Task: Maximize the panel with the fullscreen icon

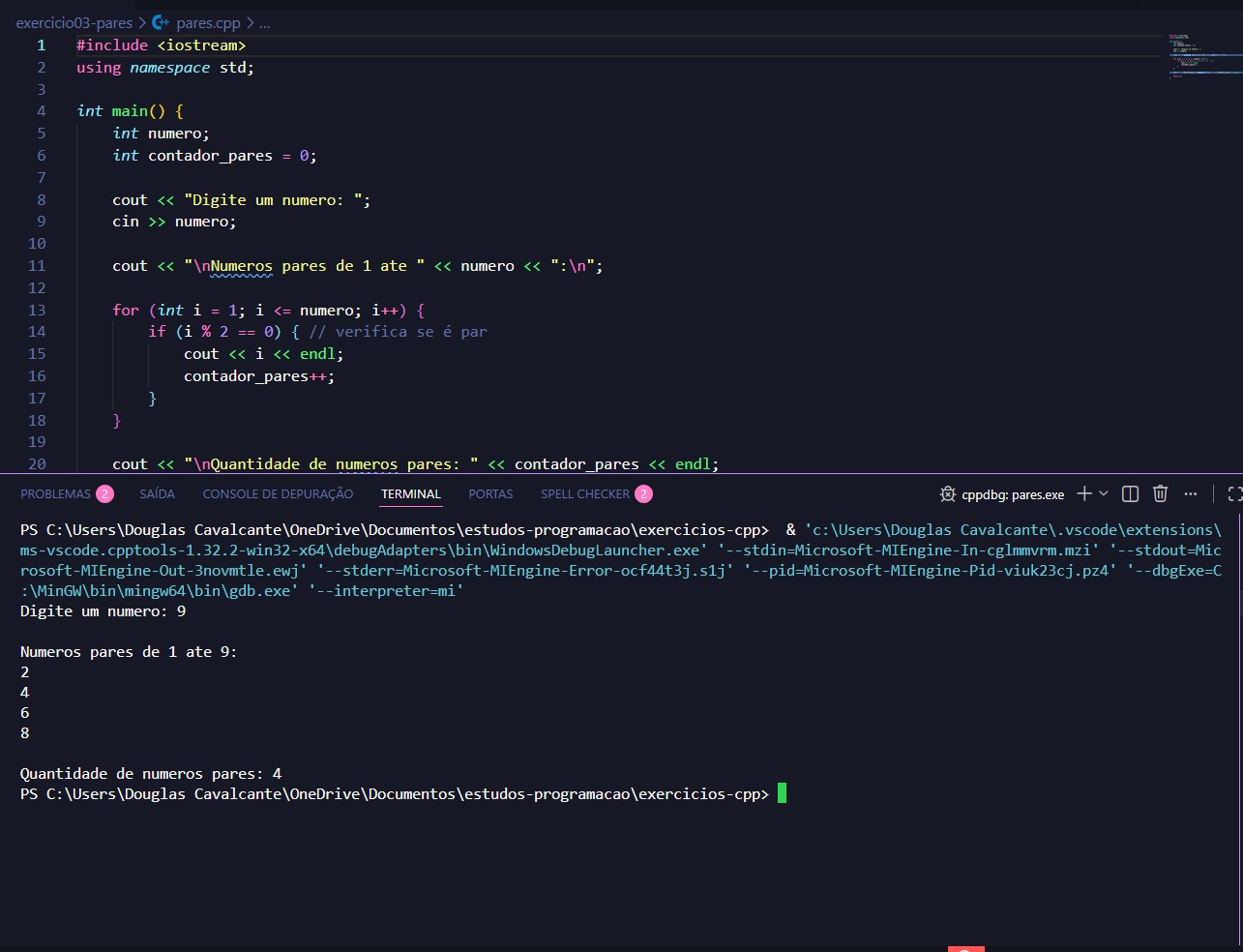Action: [x=1234, y=493]
